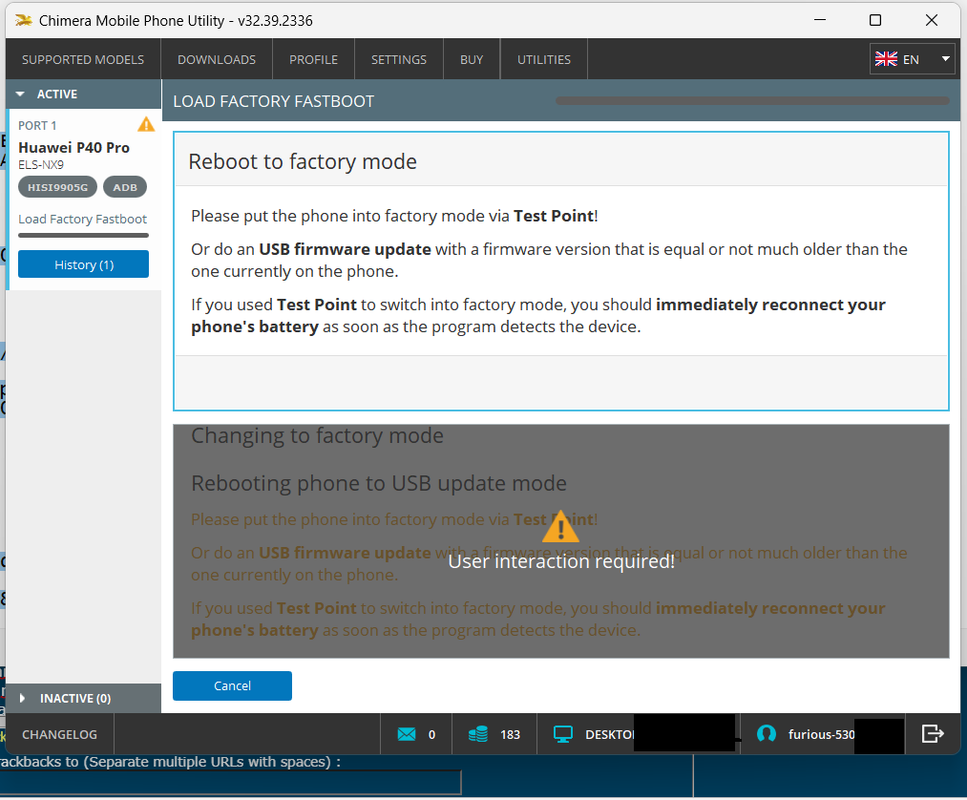Viewport: 967px width, 800px height.
Task: Open the Downloads tab
Action: (216, 60)
